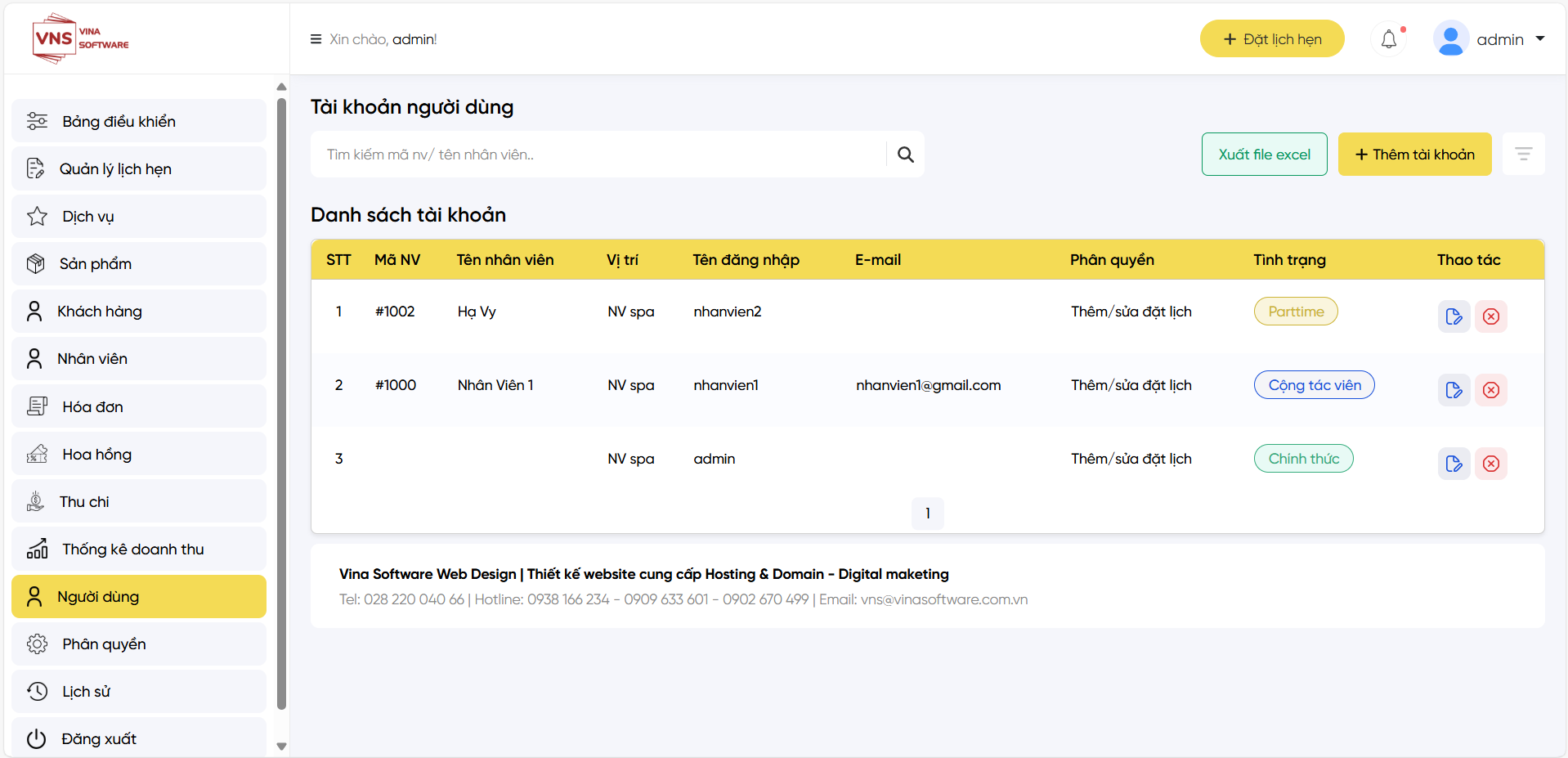The width and height of the screenshot is (1568, 758).
Task: Click column header Mã NV
Action: point(397,260)
